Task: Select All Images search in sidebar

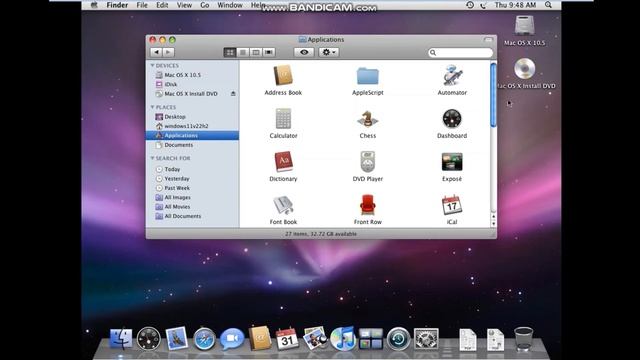Action: pyautogui.click(x=192, y=198)
